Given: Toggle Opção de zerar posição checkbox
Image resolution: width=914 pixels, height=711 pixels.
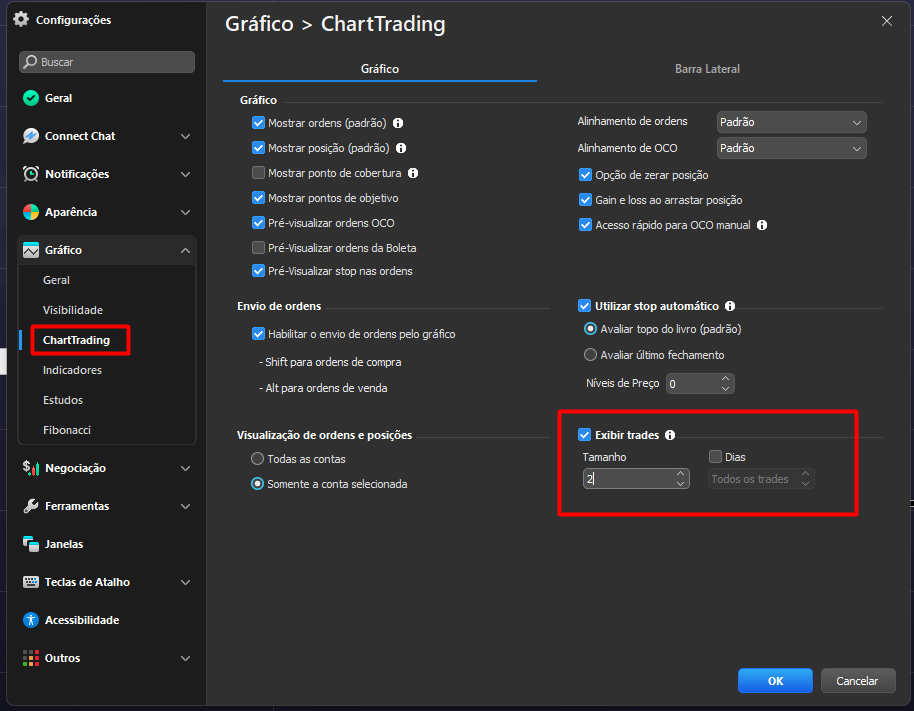Looking at the screenshot, I should [x=585, y=175].
